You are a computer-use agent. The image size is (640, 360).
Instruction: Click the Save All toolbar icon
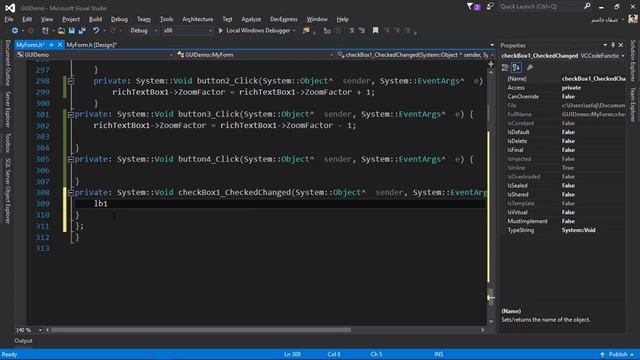[x=82, y=31]
